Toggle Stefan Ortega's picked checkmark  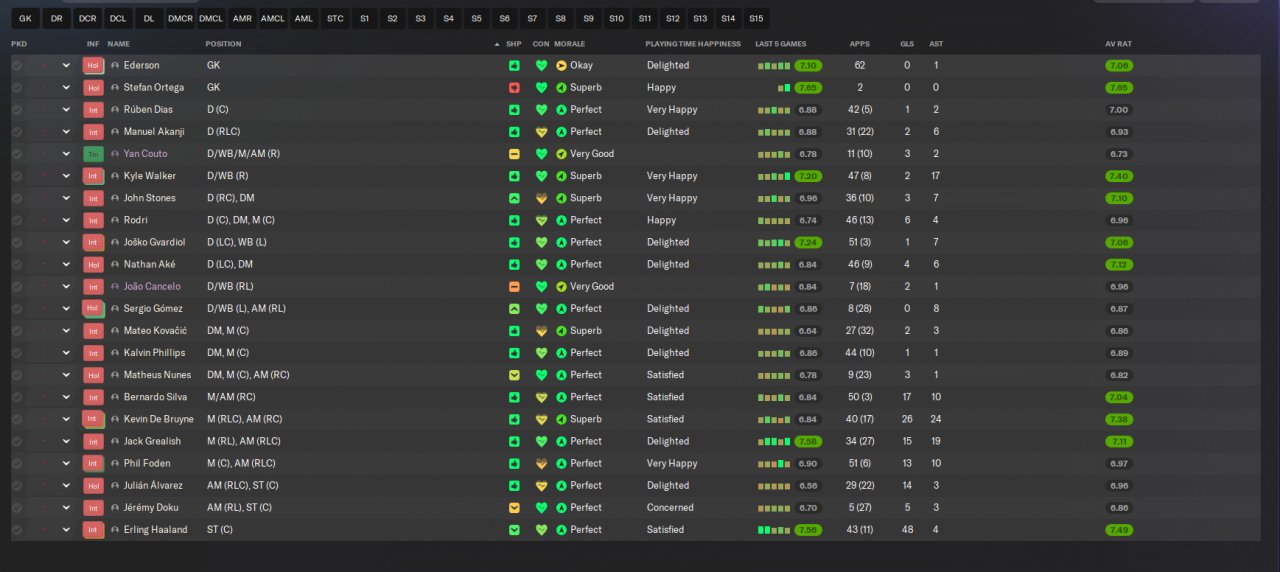tap(17, 88)
